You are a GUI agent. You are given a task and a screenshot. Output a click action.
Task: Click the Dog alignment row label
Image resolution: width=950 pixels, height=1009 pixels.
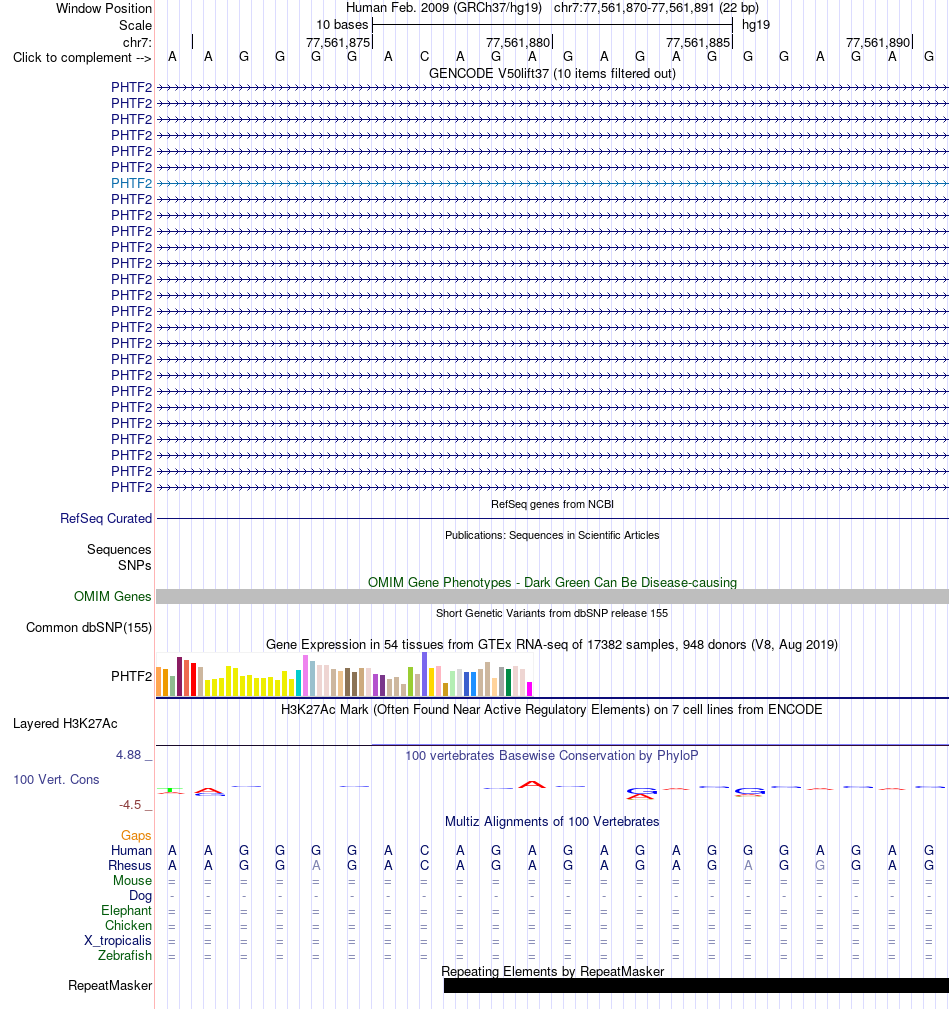click(140, 896)
